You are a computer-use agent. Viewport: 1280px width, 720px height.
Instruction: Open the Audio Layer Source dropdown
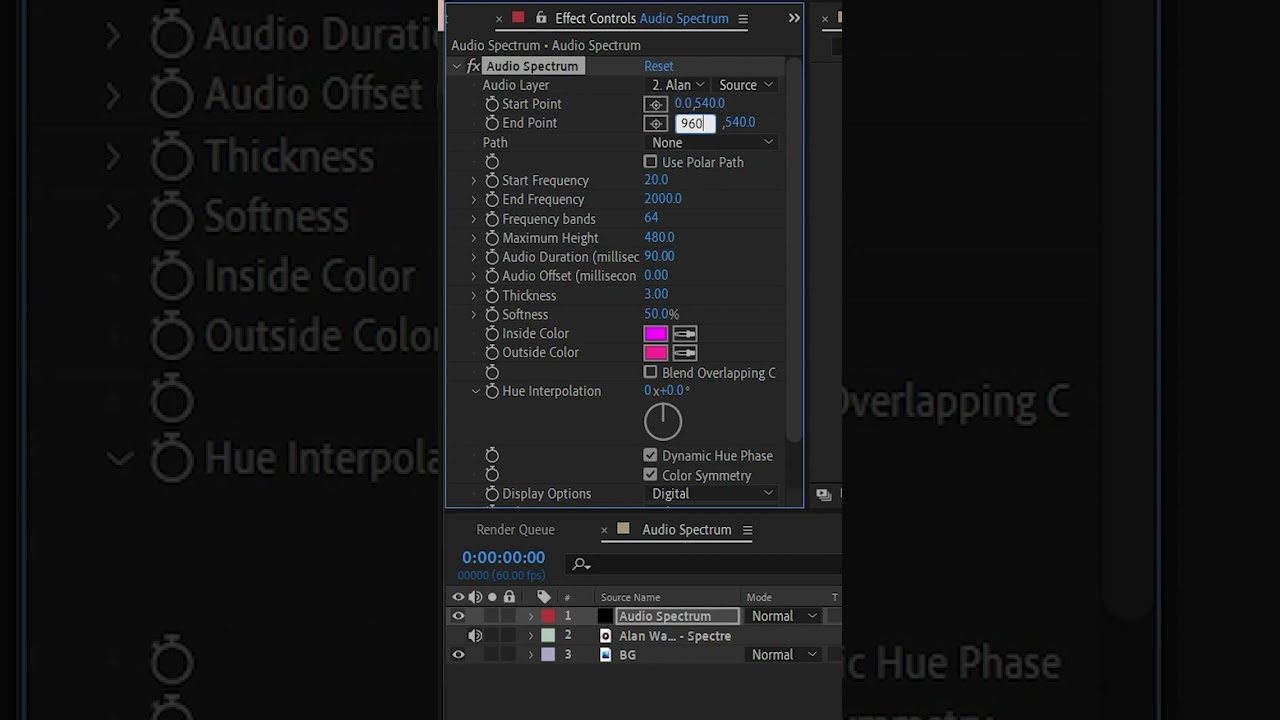click(x=746, y=85)
